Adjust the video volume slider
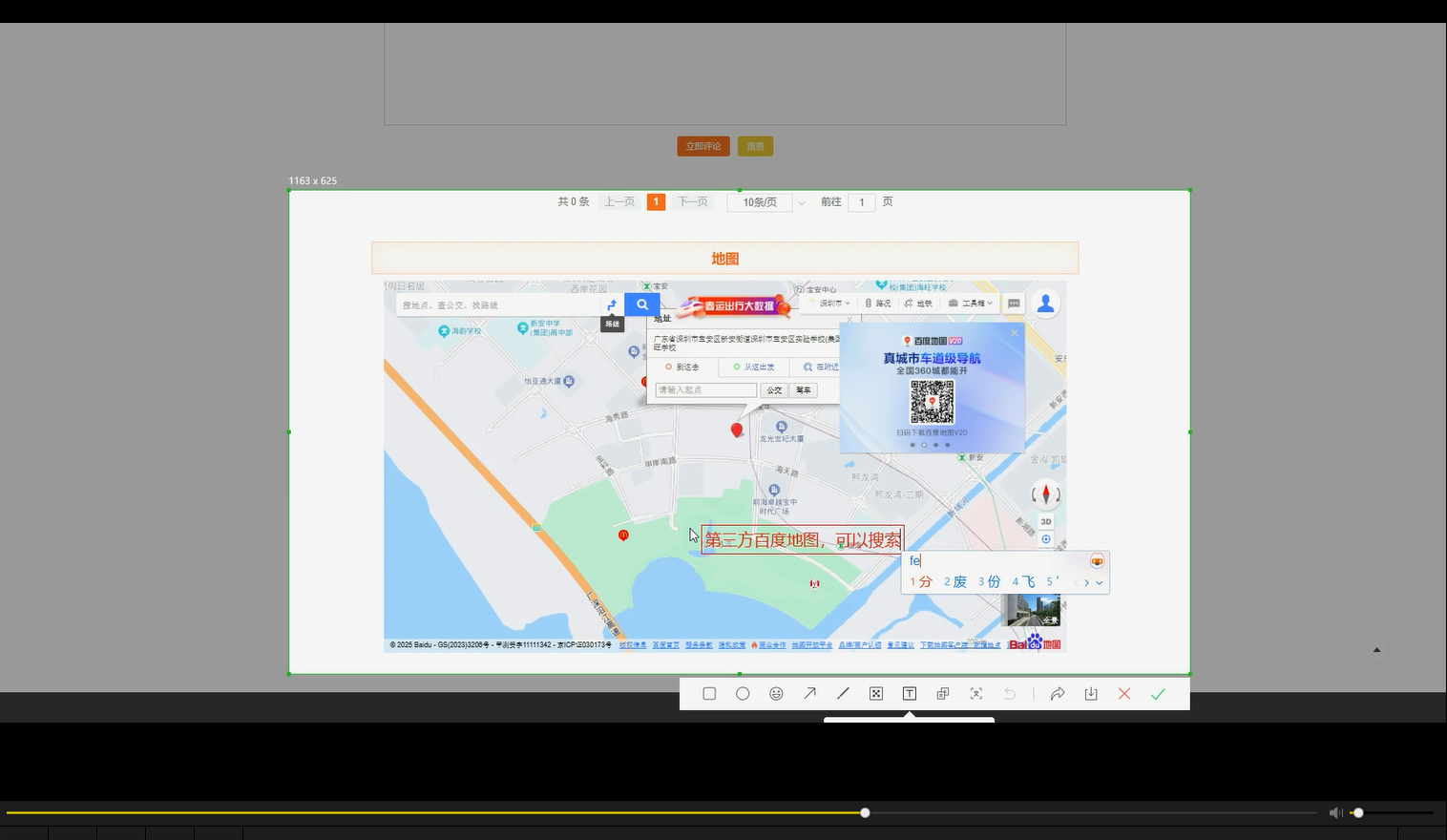The image size is (1447, 840). point(1392,813)
